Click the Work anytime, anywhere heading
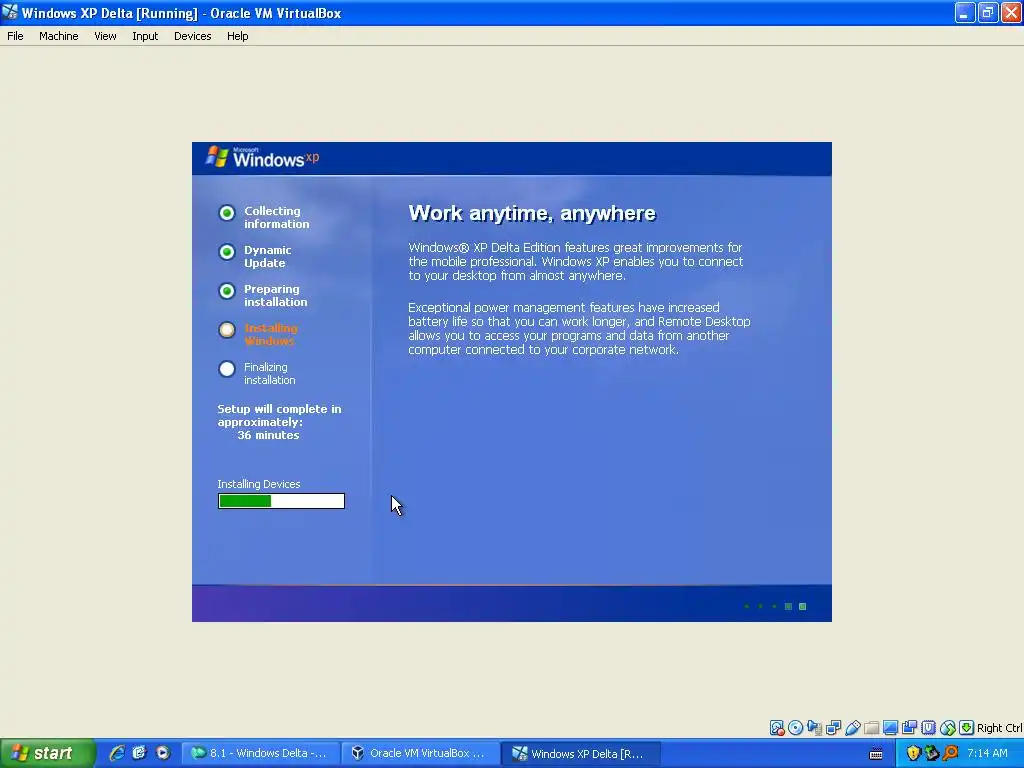This screenshot has width=1024, height=768. tap(532, 214)
